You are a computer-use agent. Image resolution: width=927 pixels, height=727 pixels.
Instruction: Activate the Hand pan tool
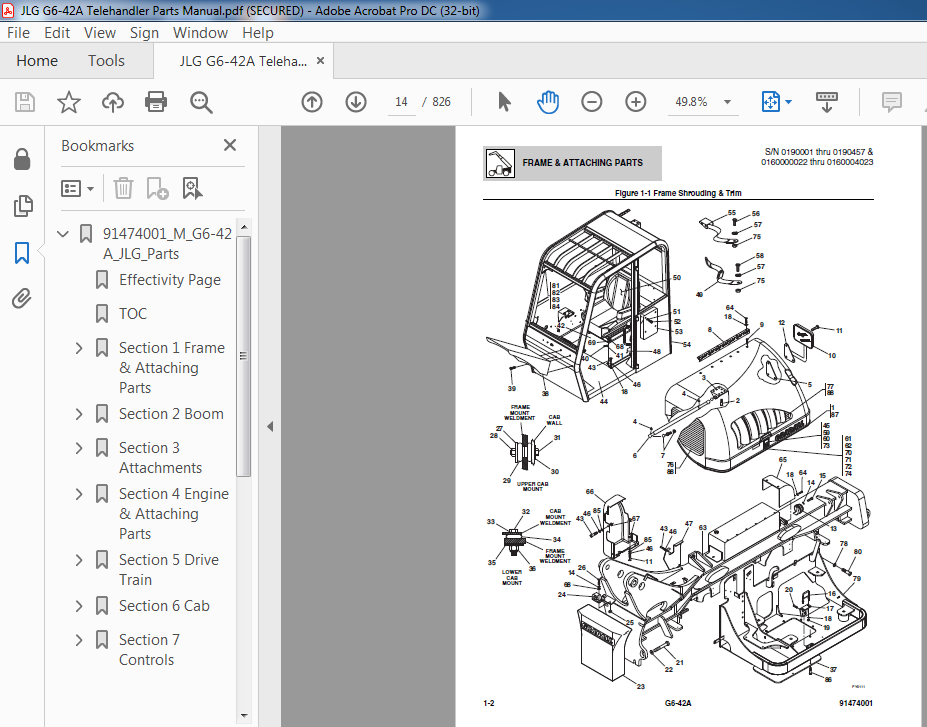pos(547,102)
